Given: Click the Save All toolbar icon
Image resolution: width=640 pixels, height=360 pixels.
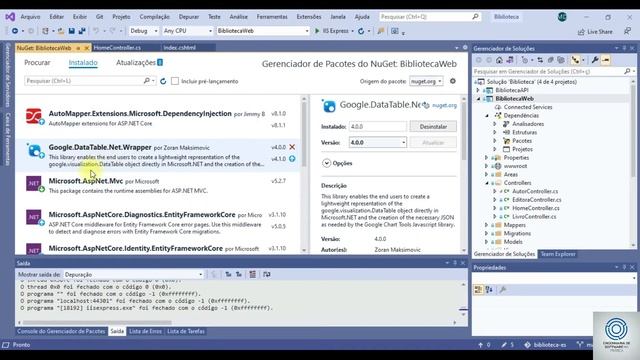Looking at the screenshot, I should click(82, 31).
